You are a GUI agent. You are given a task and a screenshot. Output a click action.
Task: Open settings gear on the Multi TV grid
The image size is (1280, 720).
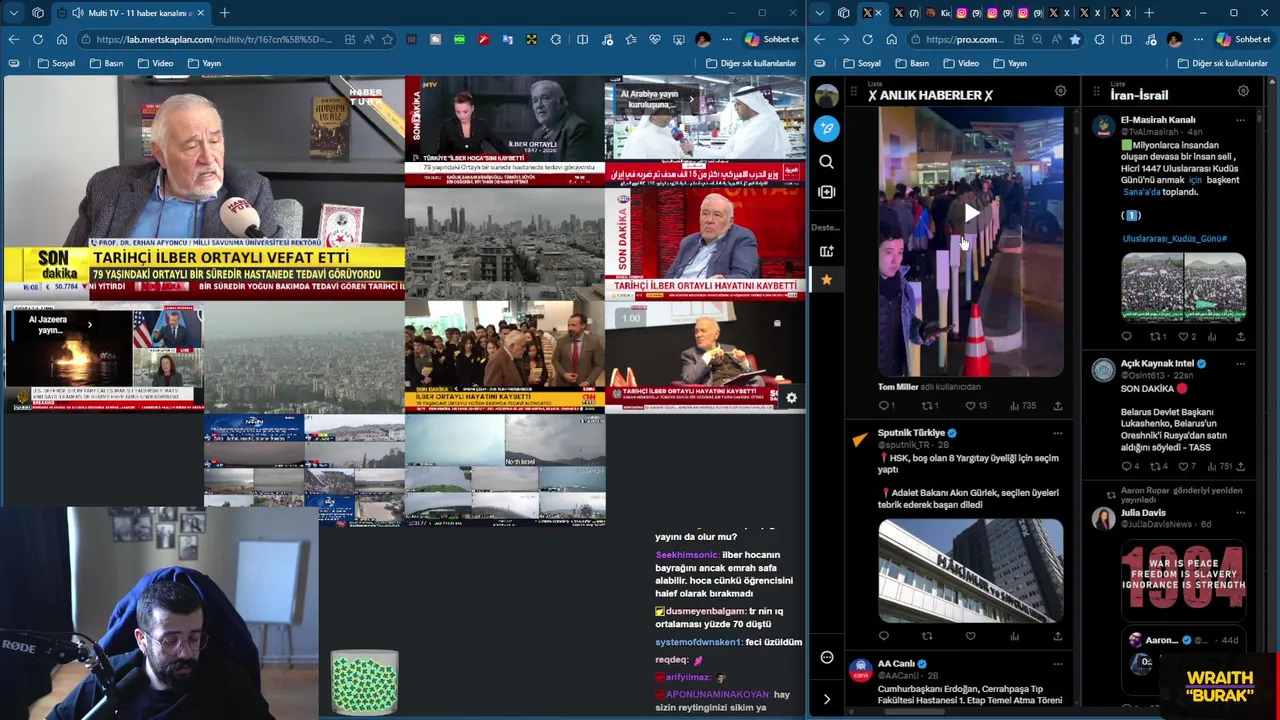coord(791,398)
